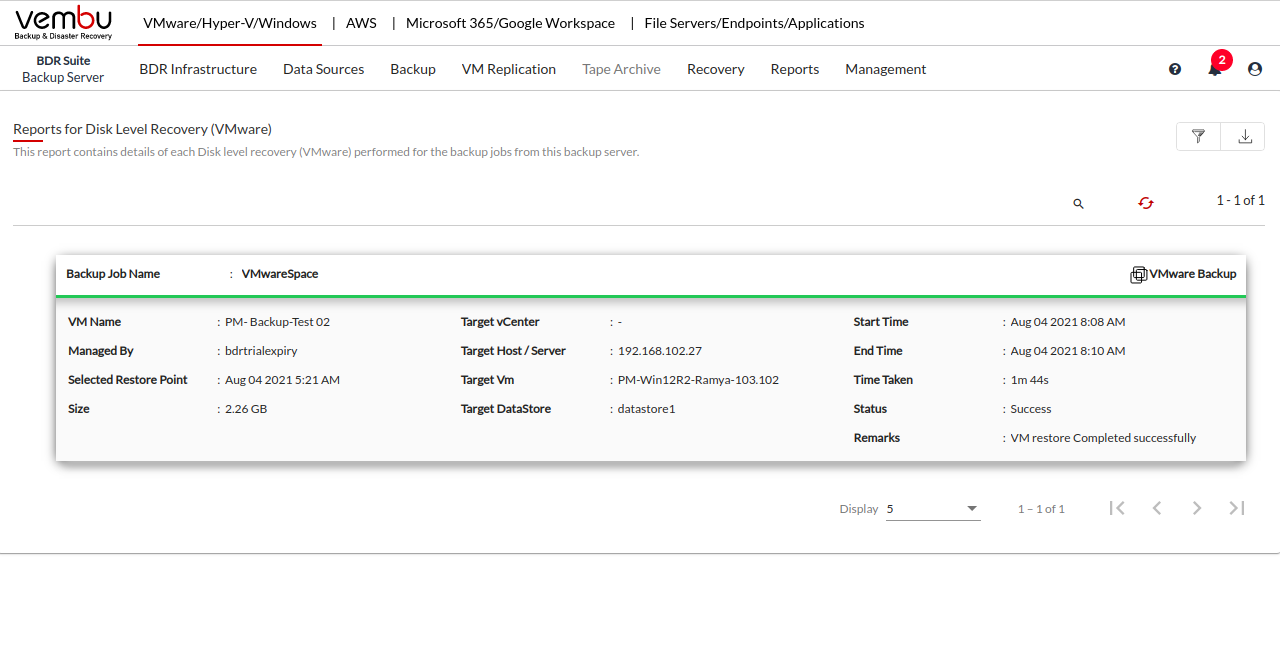Open the BDR Infrastructure menu

coord(198,69)
